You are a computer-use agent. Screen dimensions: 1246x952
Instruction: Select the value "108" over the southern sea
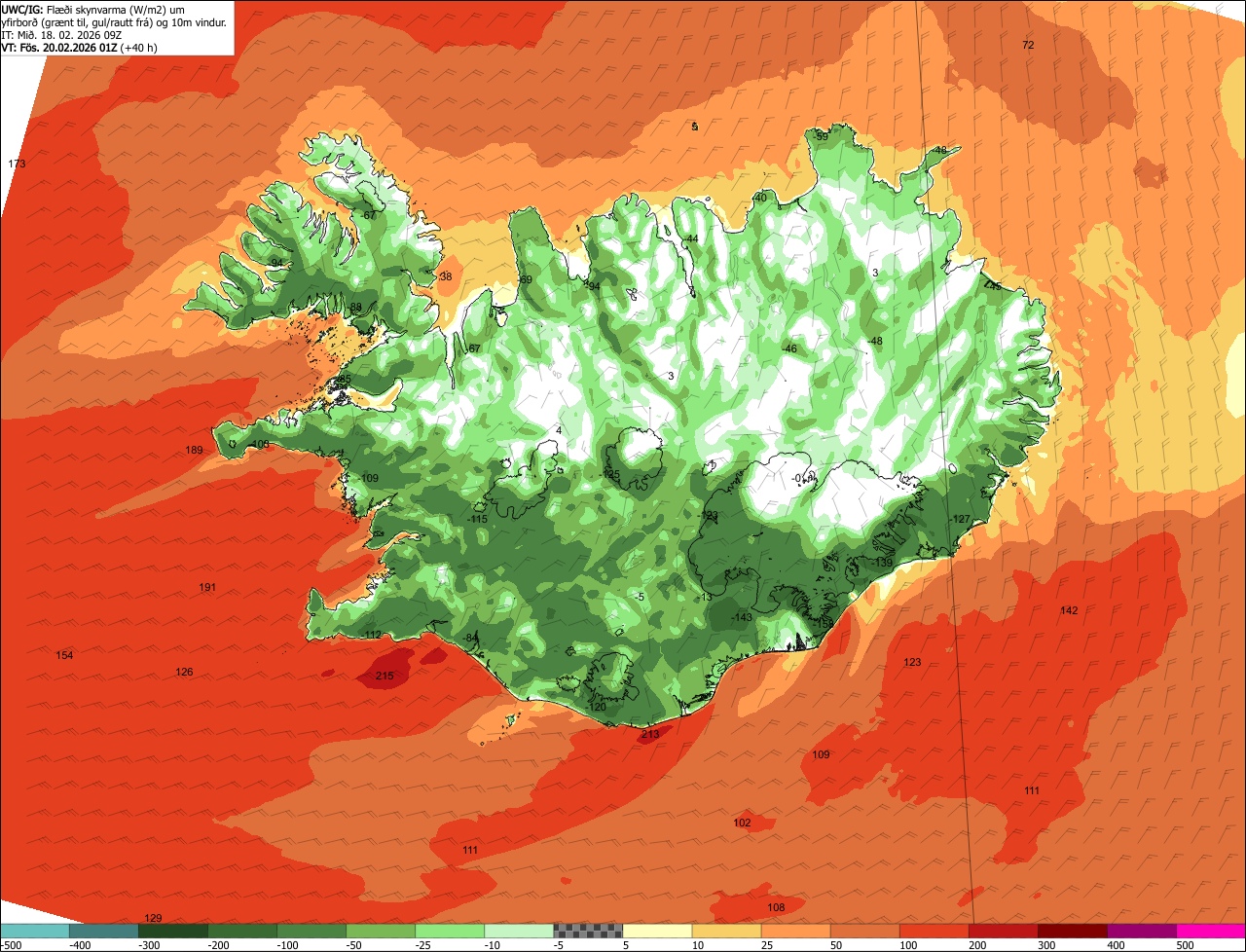(776, 907)
